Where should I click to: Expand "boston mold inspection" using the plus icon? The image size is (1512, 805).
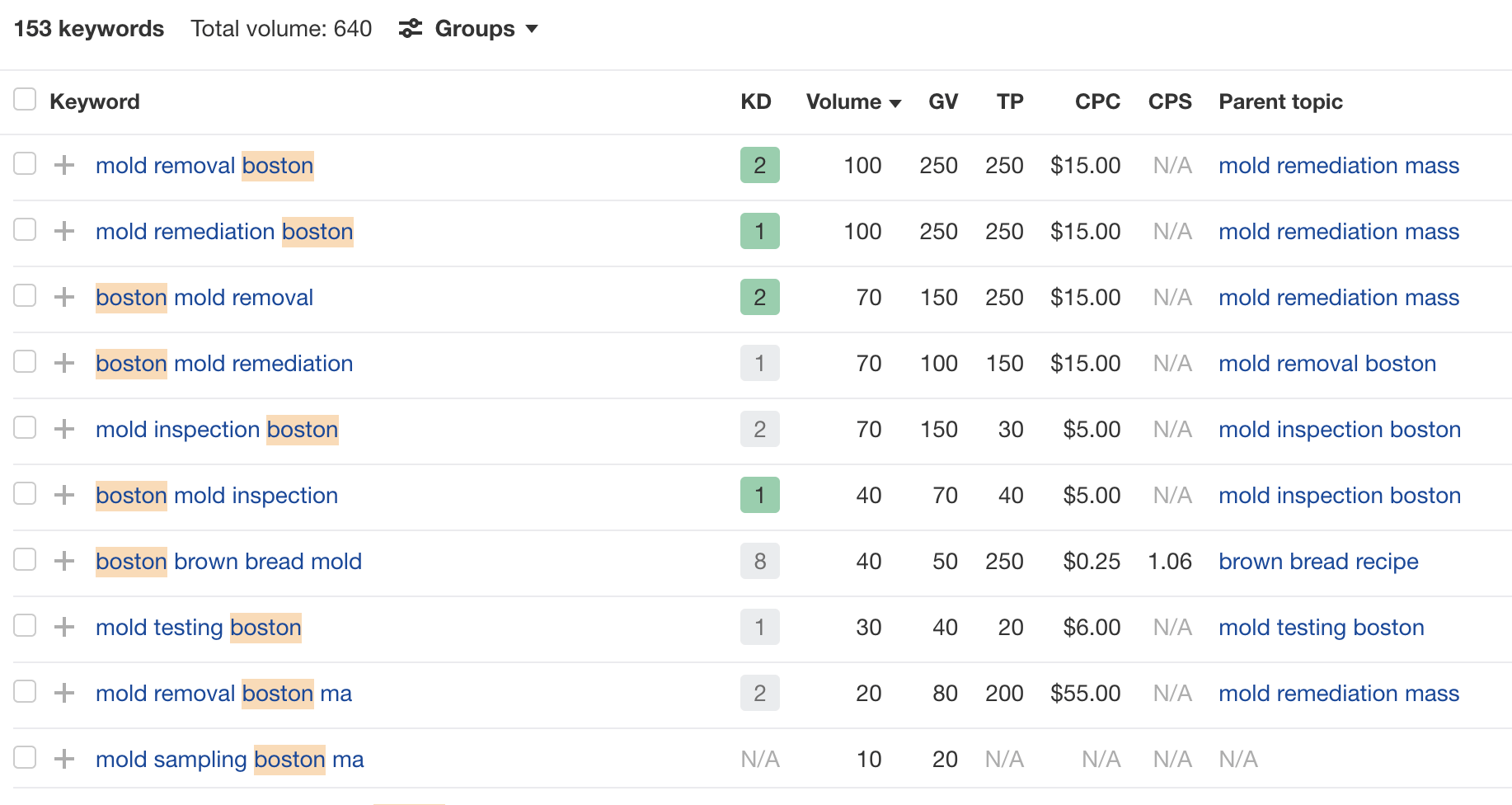coord(63,495)
